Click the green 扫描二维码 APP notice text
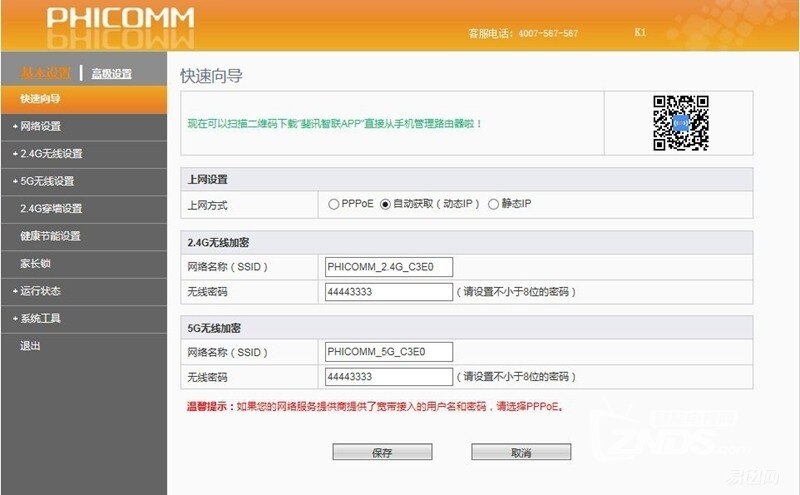The height and width of the screenshot is (495, 800). (334, 123)
